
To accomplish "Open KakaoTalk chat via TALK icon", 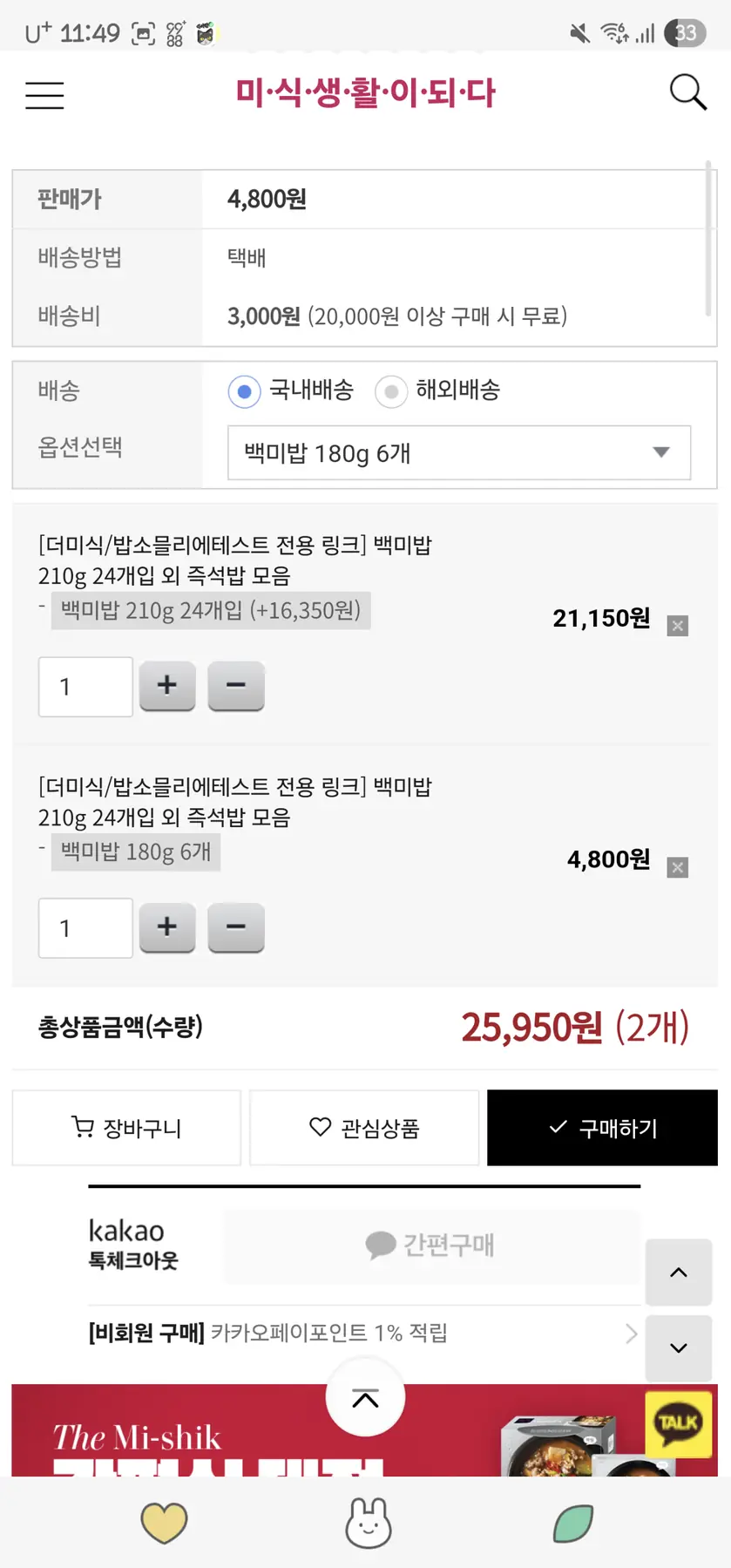I will 678,1424.
